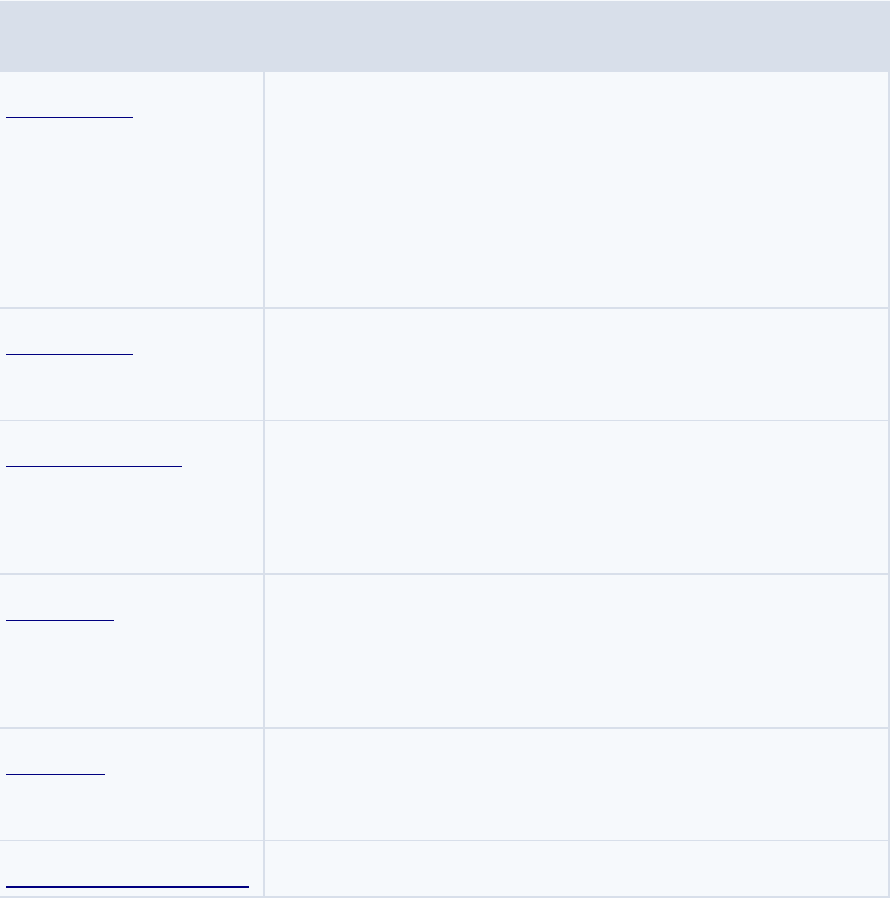Screen dimensions: 890x898
Task: Select the description cell in the fifth row
Action: click(576, 784)
